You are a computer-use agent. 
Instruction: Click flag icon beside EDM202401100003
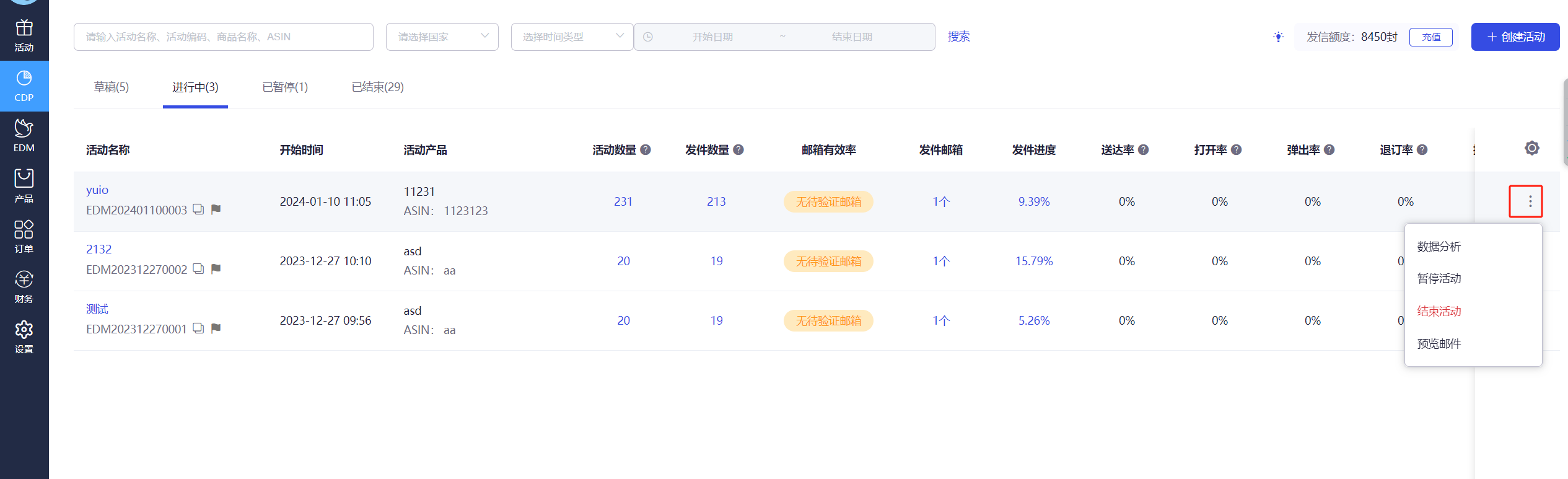point(216,209)
